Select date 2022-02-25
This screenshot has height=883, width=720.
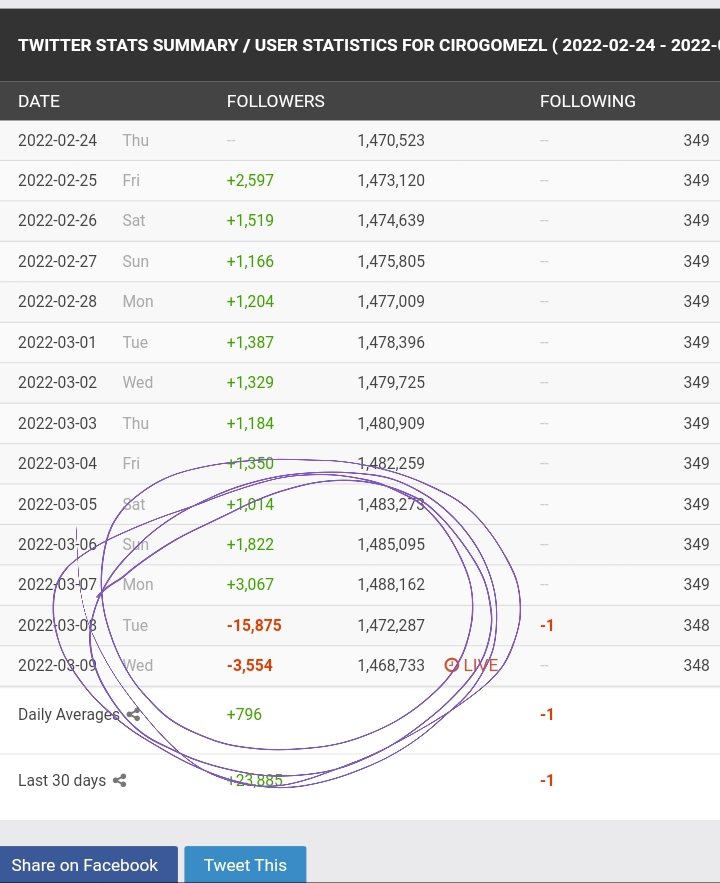tap(57, 180)
